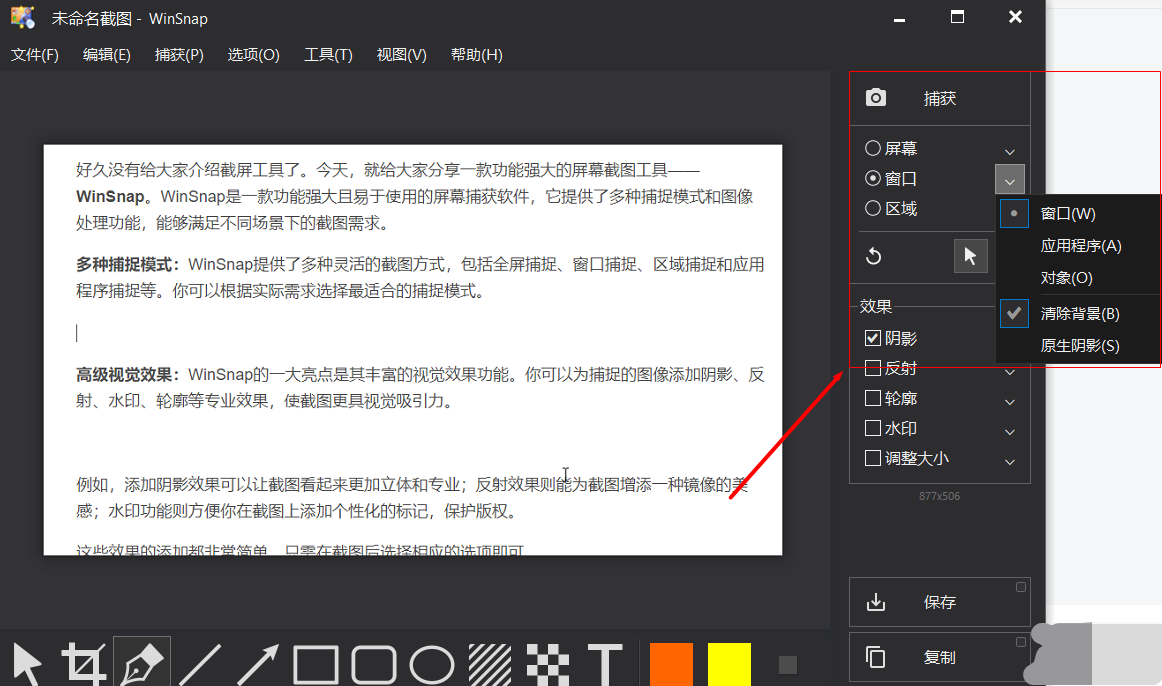Open the 捕获(P) menu

(179, 55)
